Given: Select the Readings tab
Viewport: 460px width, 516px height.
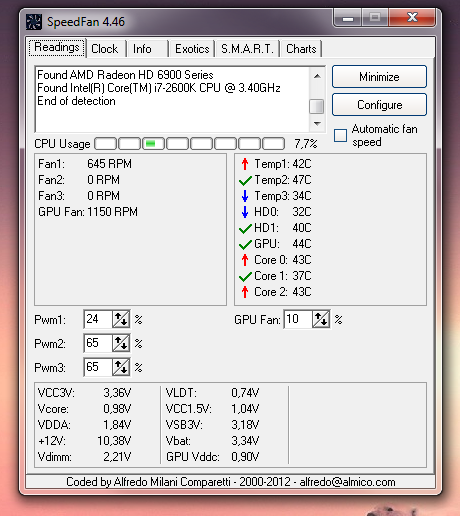Looking at the screenshot, I should point(57,48).
